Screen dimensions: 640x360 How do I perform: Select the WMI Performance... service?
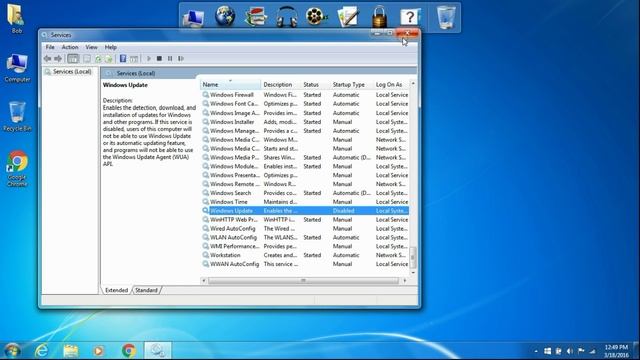click(305, 246)
